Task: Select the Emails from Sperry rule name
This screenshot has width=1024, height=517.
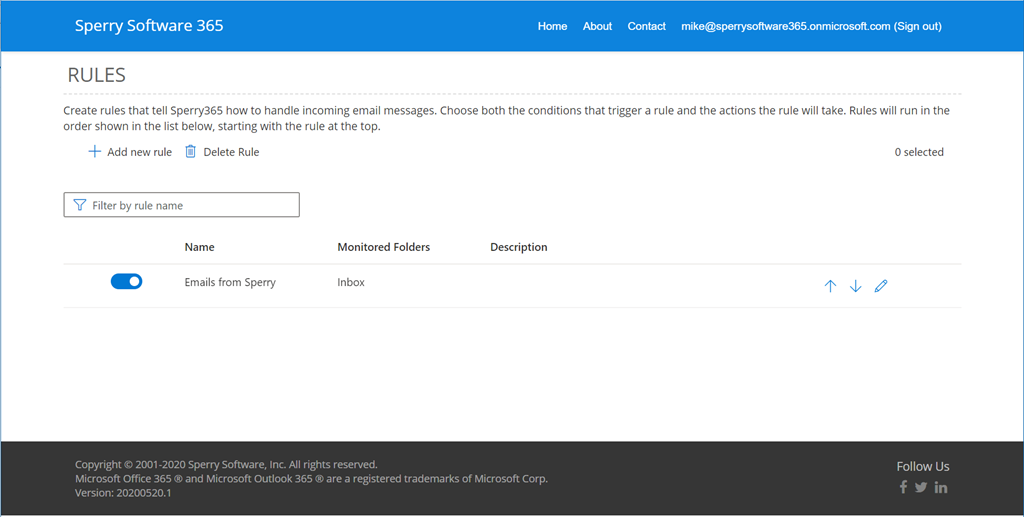Action: (230, 283)
